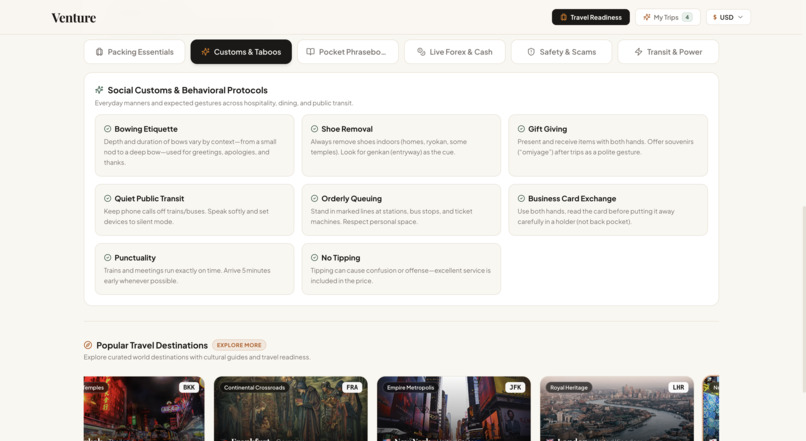Click the EXPLORE MORE badge
806x441 pixels.
pos(239,345)
